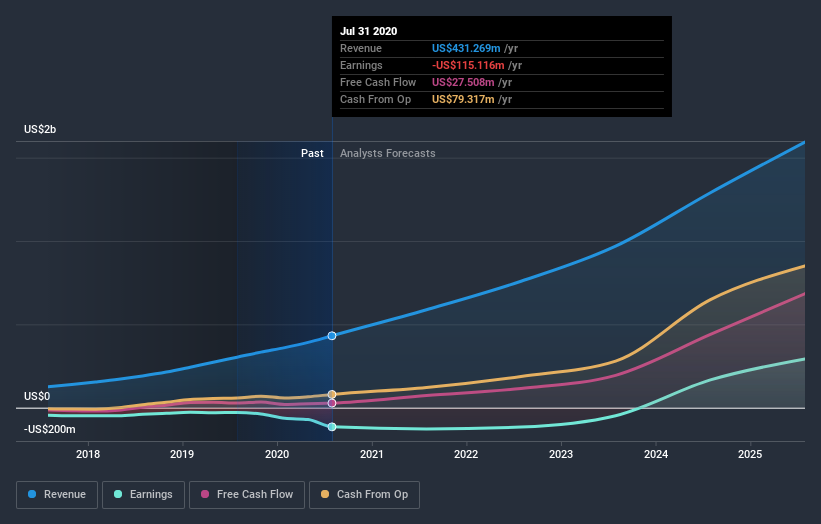Click the Free Cash Flow label in tooltip
Viewport: 821px width, 524px height.
tap(378, 82)
